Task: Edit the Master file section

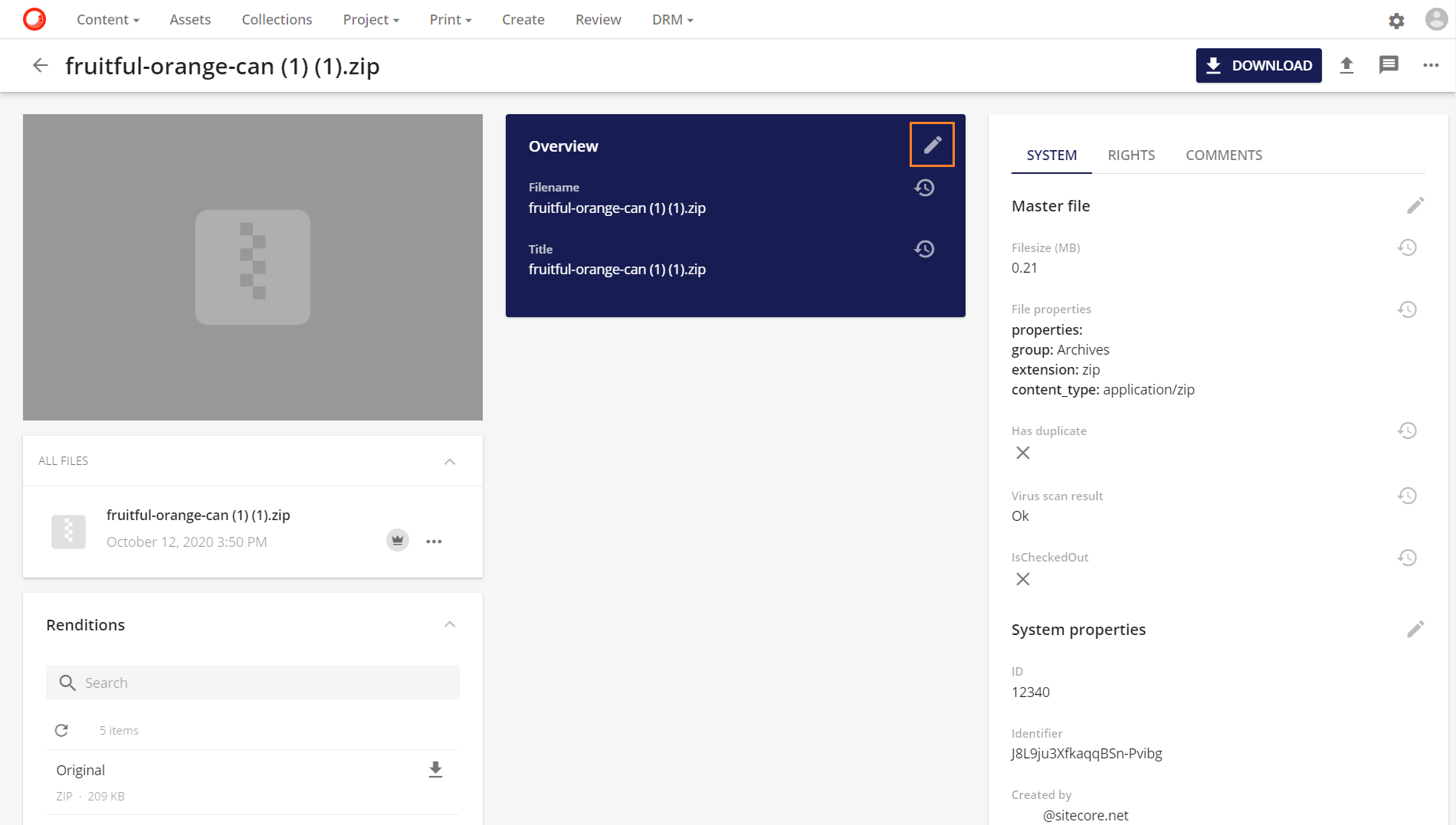Action: pyautogui.click(x=1415, y=205)
